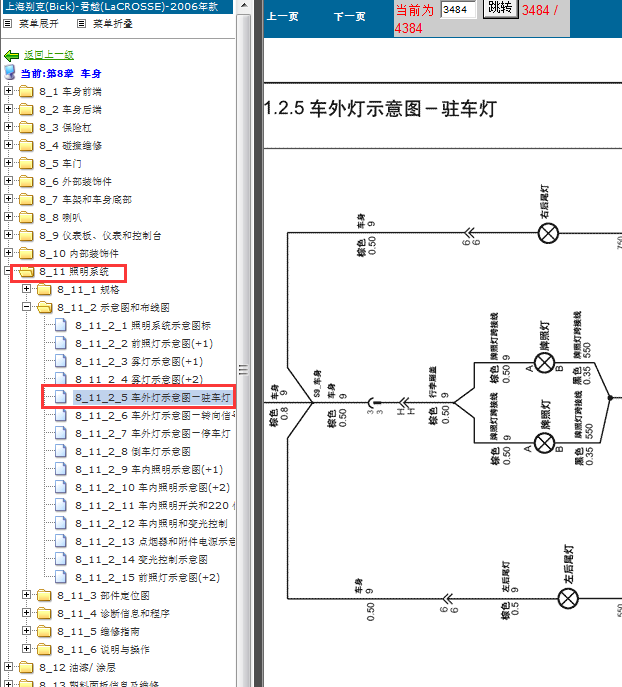Collapse the 8_11_2 示意图和布线图 node
The width and height of the screenshot is (622, 687).
tap(26, 307)
